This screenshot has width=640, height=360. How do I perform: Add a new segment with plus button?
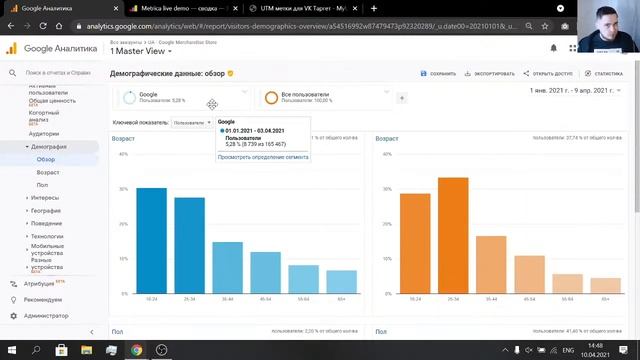pyautogui.click(x=402, y=98)
